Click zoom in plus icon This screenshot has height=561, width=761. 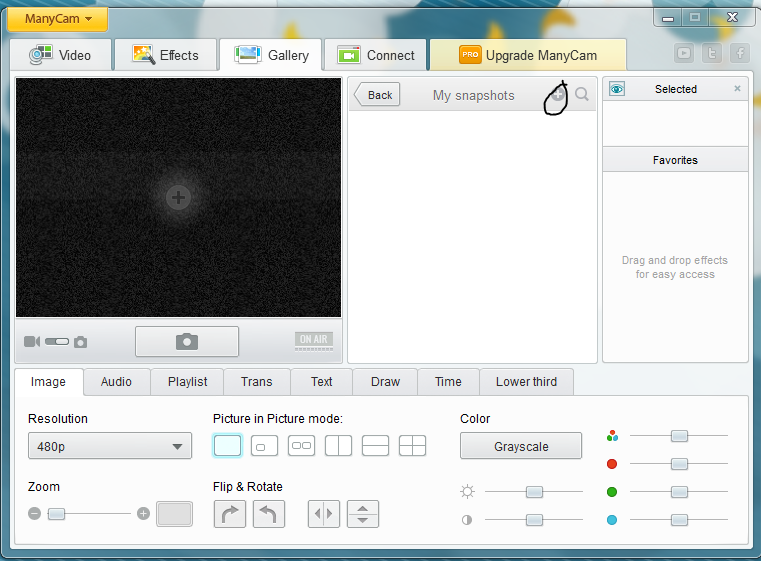point(143,513)
